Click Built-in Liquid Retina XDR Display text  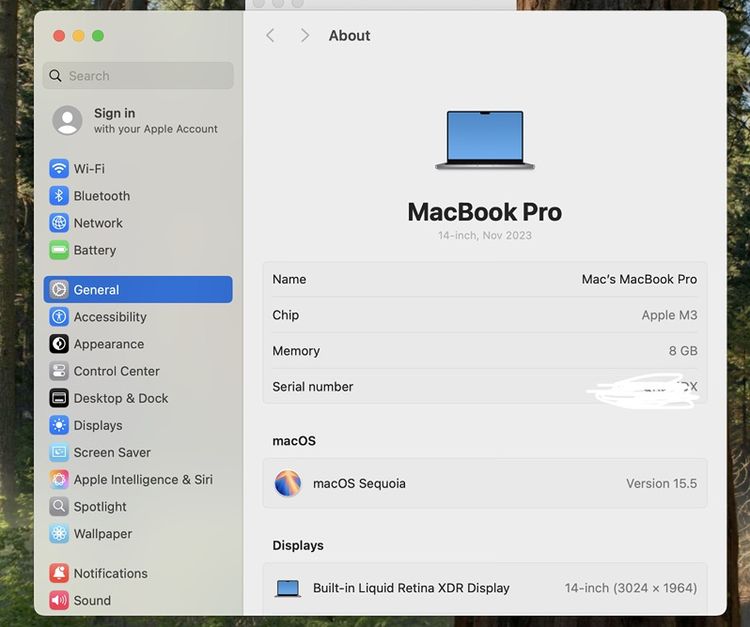[411, 588]
